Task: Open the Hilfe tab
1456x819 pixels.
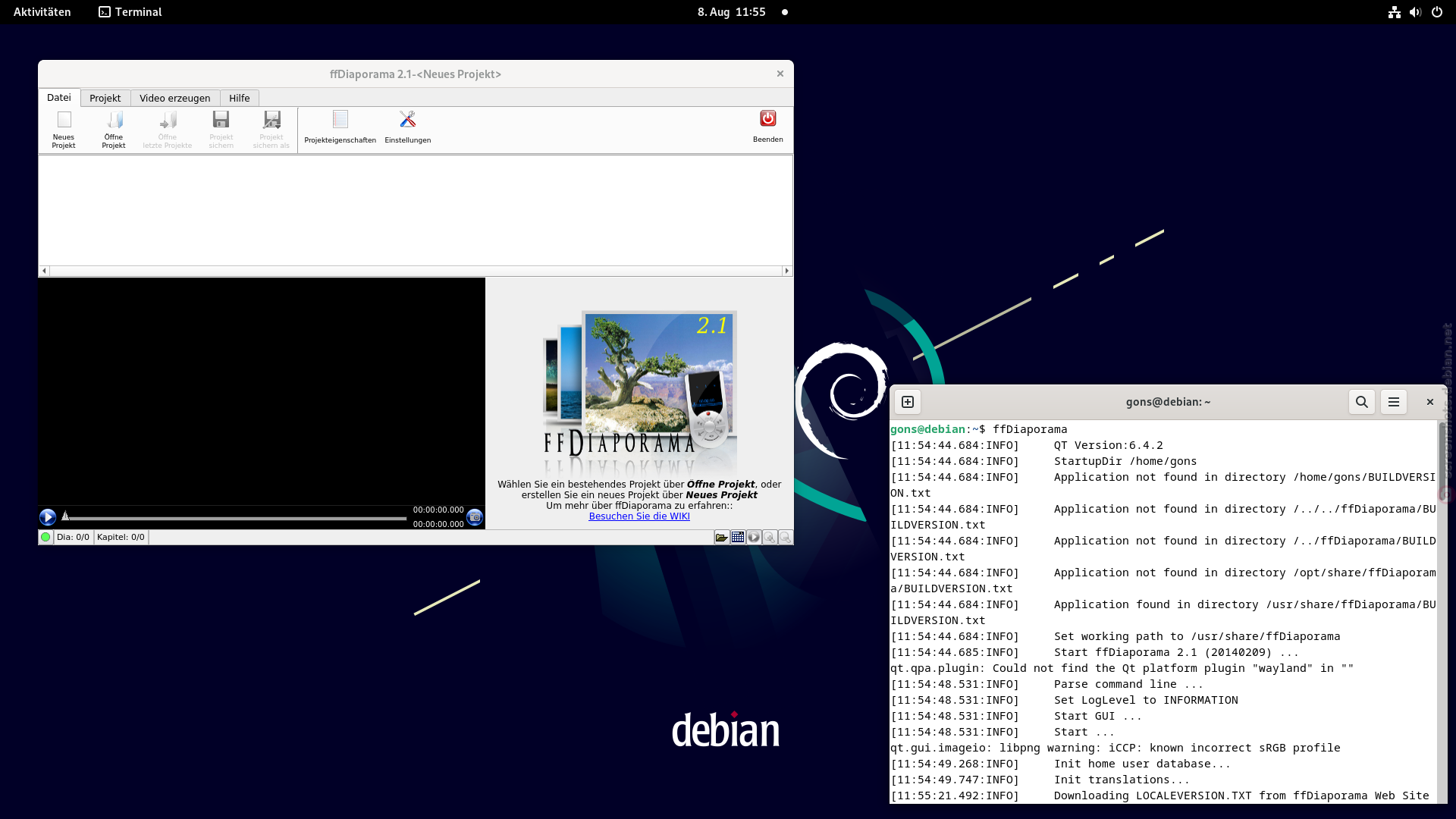Action: coord(240,98)
